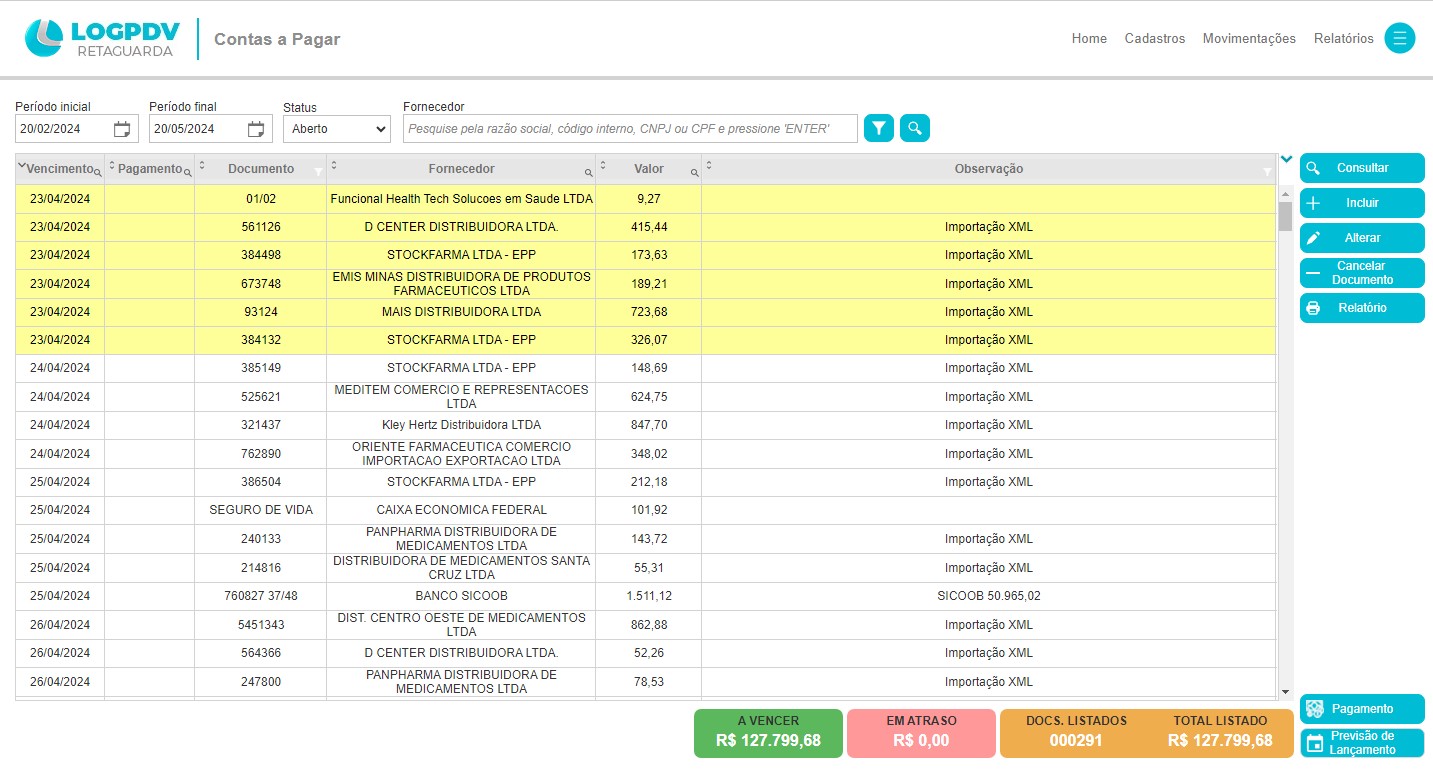Open the Status dropdown
Screen dimensions: 1433x774
coord(336,129)
